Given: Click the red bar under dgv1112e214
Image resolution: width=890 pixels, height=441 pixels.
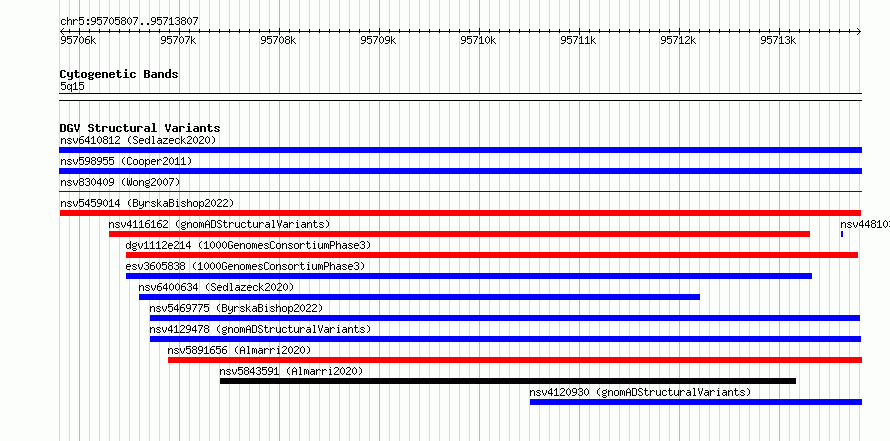Looking at the screenshot, I should tap(492, 255).
